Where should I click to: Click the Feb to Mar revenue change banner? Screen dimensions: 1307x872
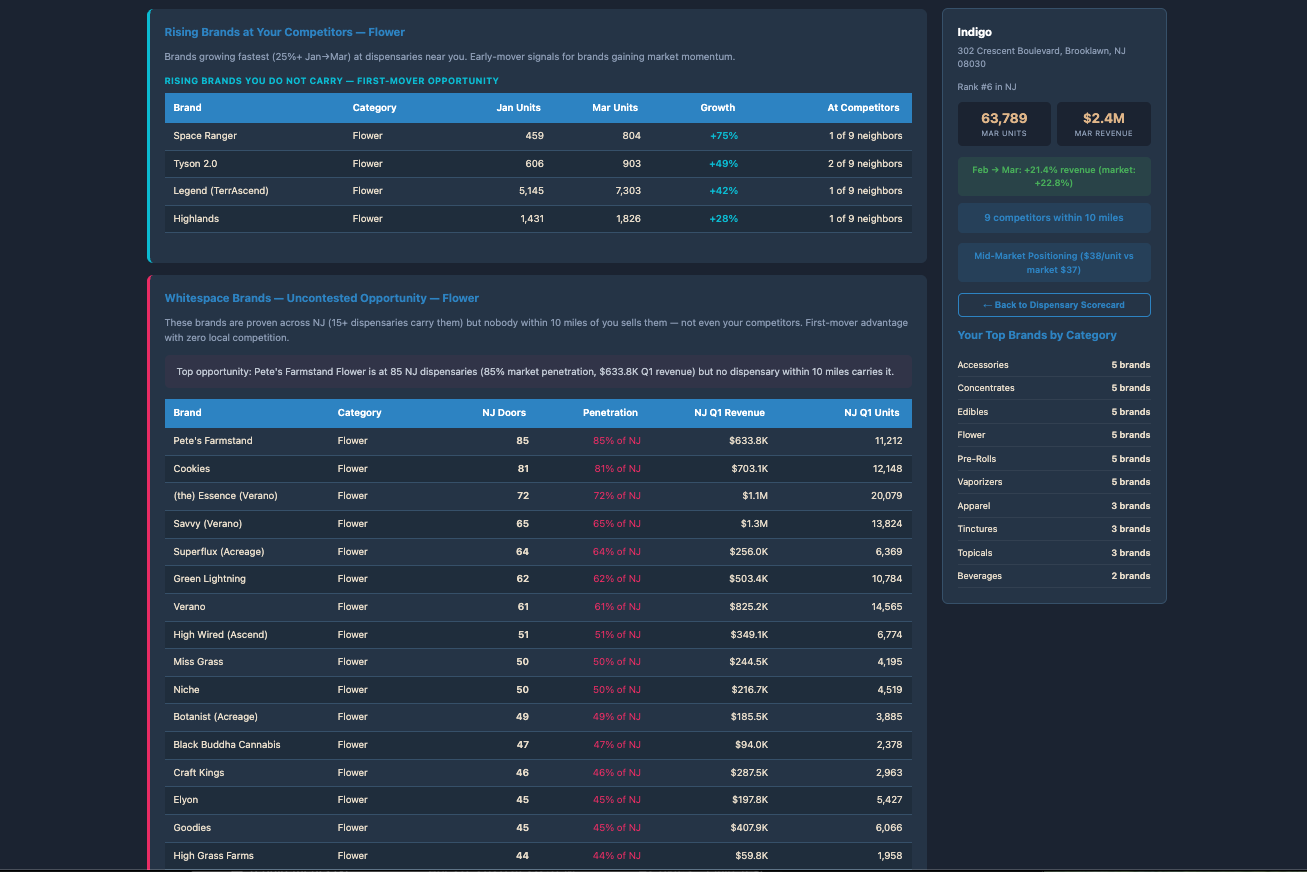(x=1054, y=176)
